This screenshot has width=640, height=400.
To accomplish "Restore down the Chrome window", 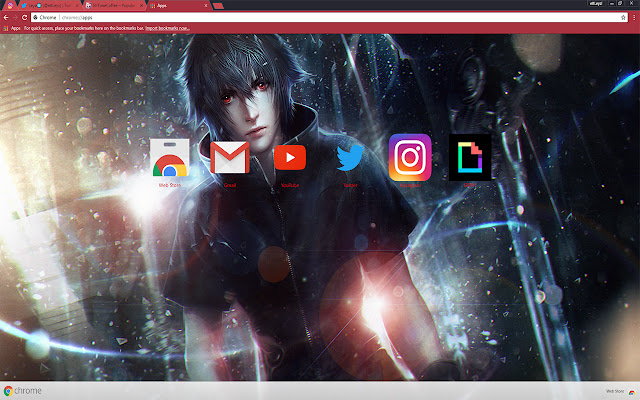I will [x=620, y=3].
